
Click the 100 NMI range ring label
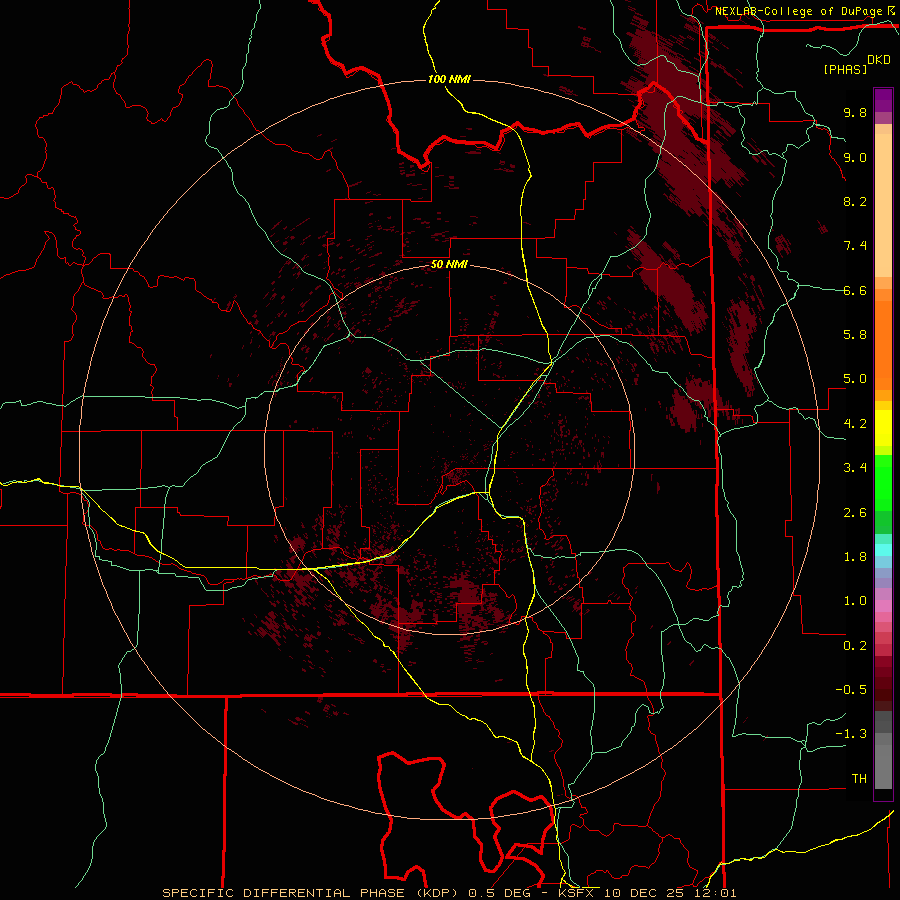(x=449, y=79)
